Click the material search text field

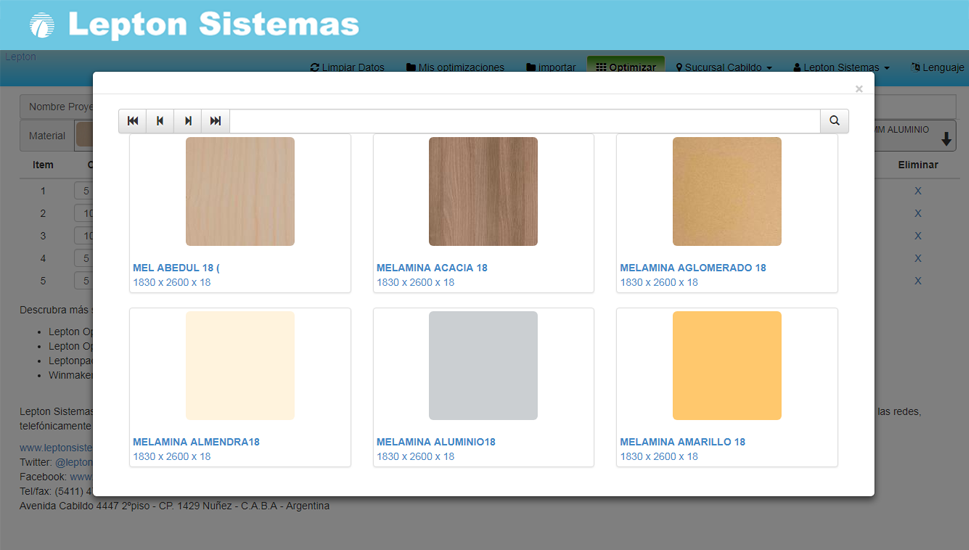525,121
